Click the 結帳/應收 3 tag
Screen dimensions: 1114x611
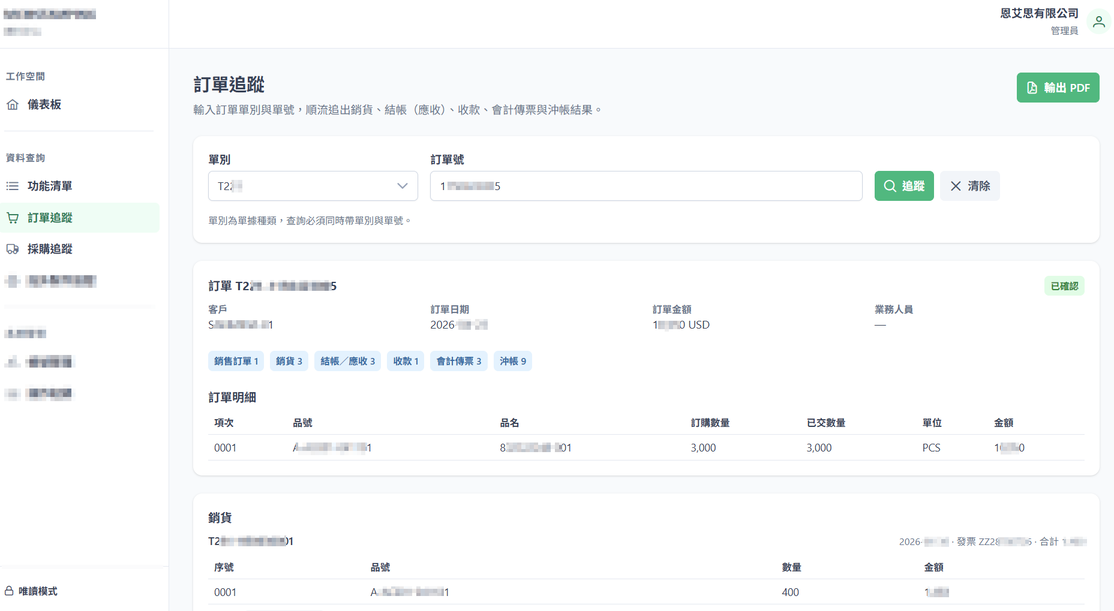coord(347,361)
